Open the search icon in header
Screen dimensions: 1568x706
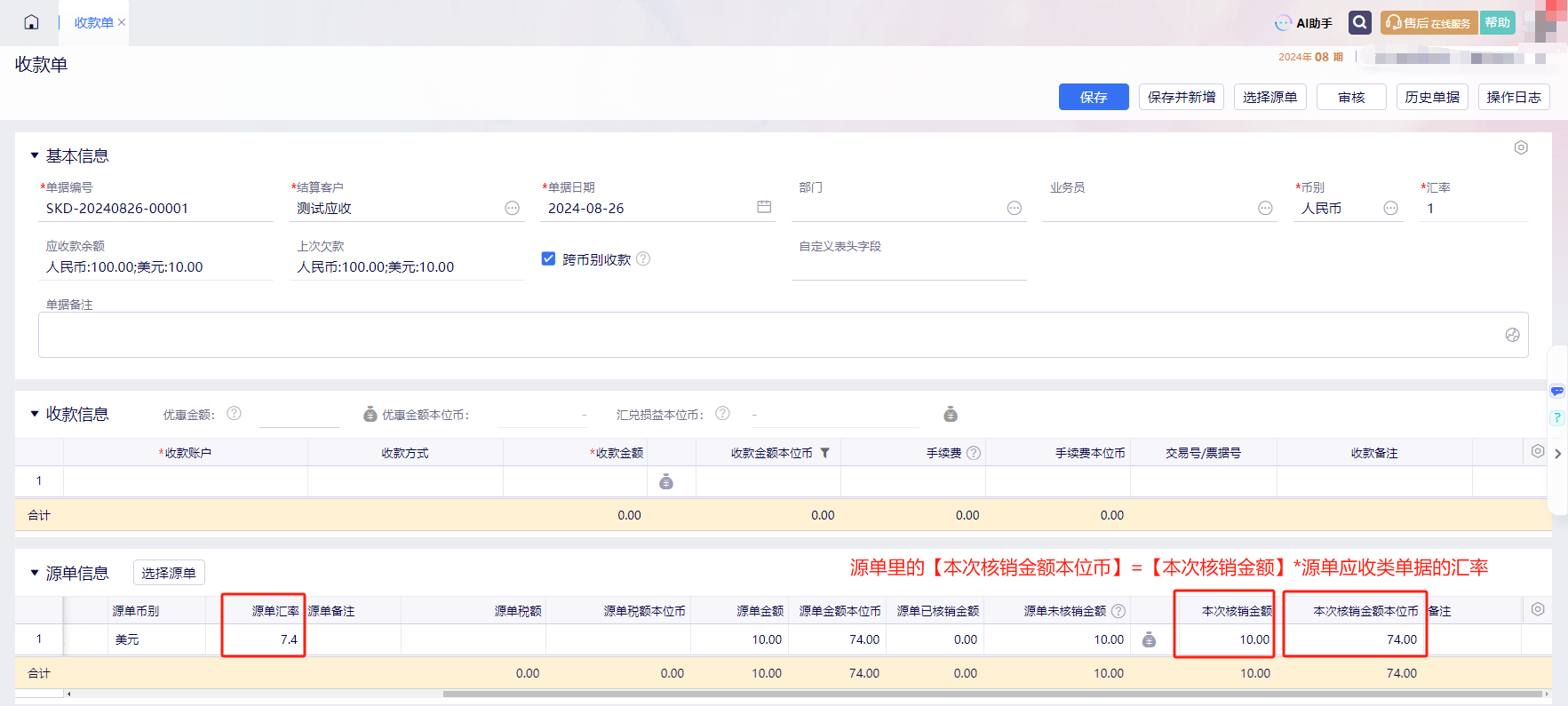[1359, 22]
